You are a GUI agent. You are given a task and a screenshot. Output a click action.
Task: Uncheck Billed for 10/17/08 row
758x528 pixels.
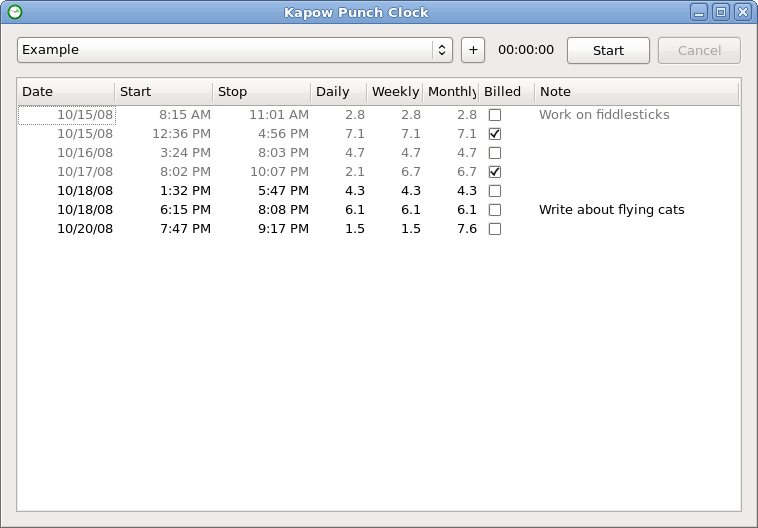(495, 172)
